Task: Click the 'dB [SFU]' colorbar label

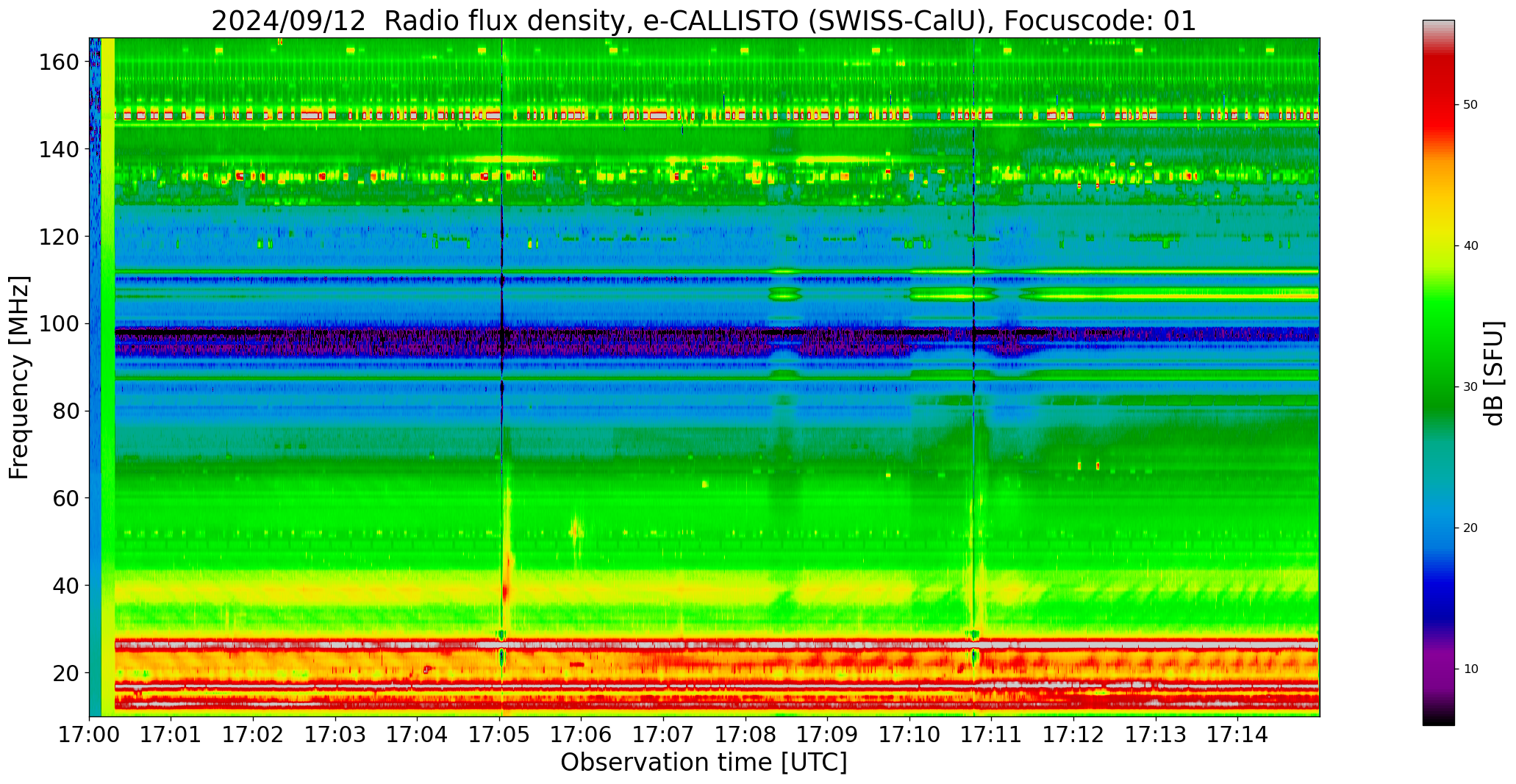Action: tap(1494, 373)
